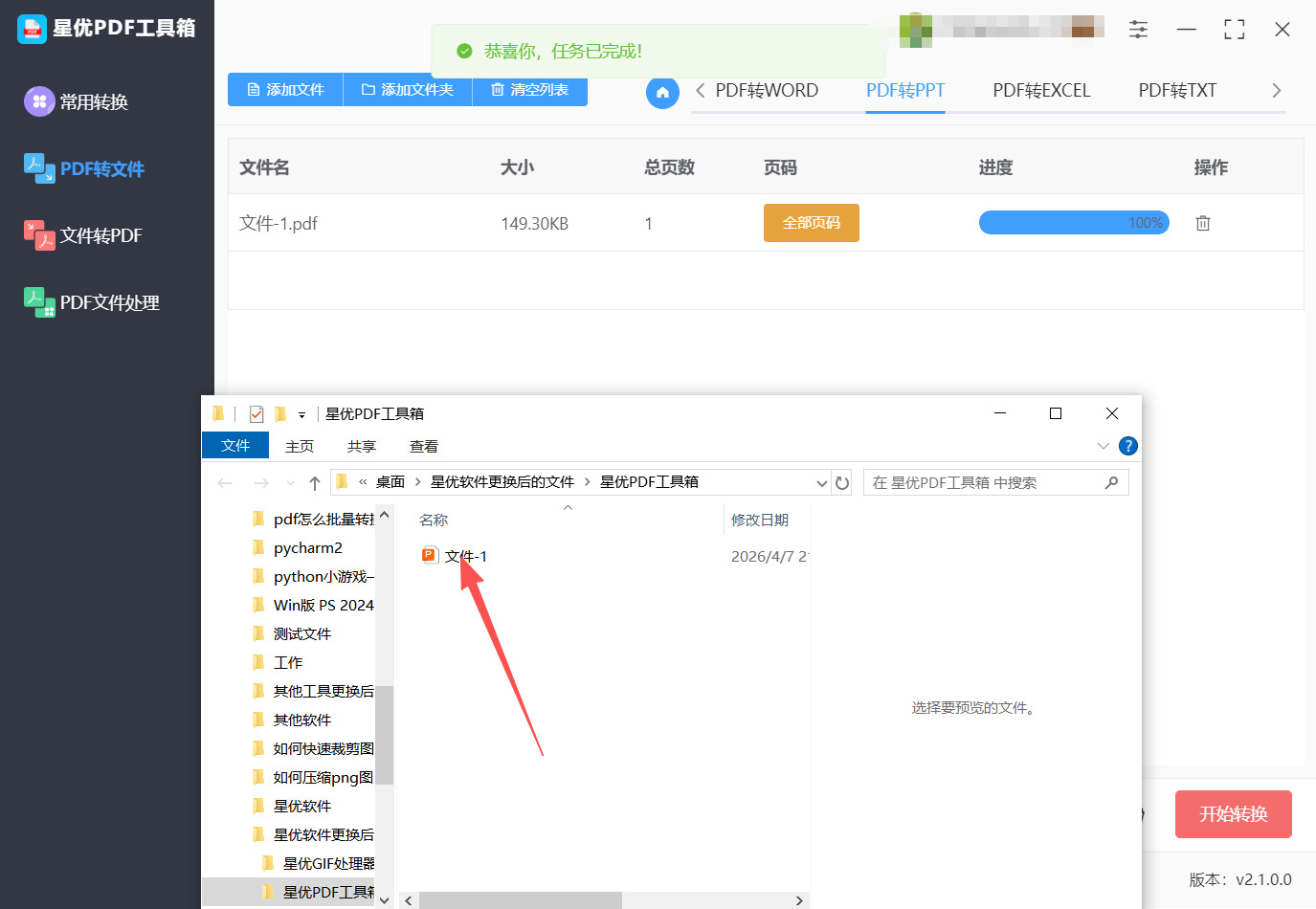Go to PDF文件处理 in the sidebar
The width and height of the screenshot is (1316, 909).
point(92,302)
